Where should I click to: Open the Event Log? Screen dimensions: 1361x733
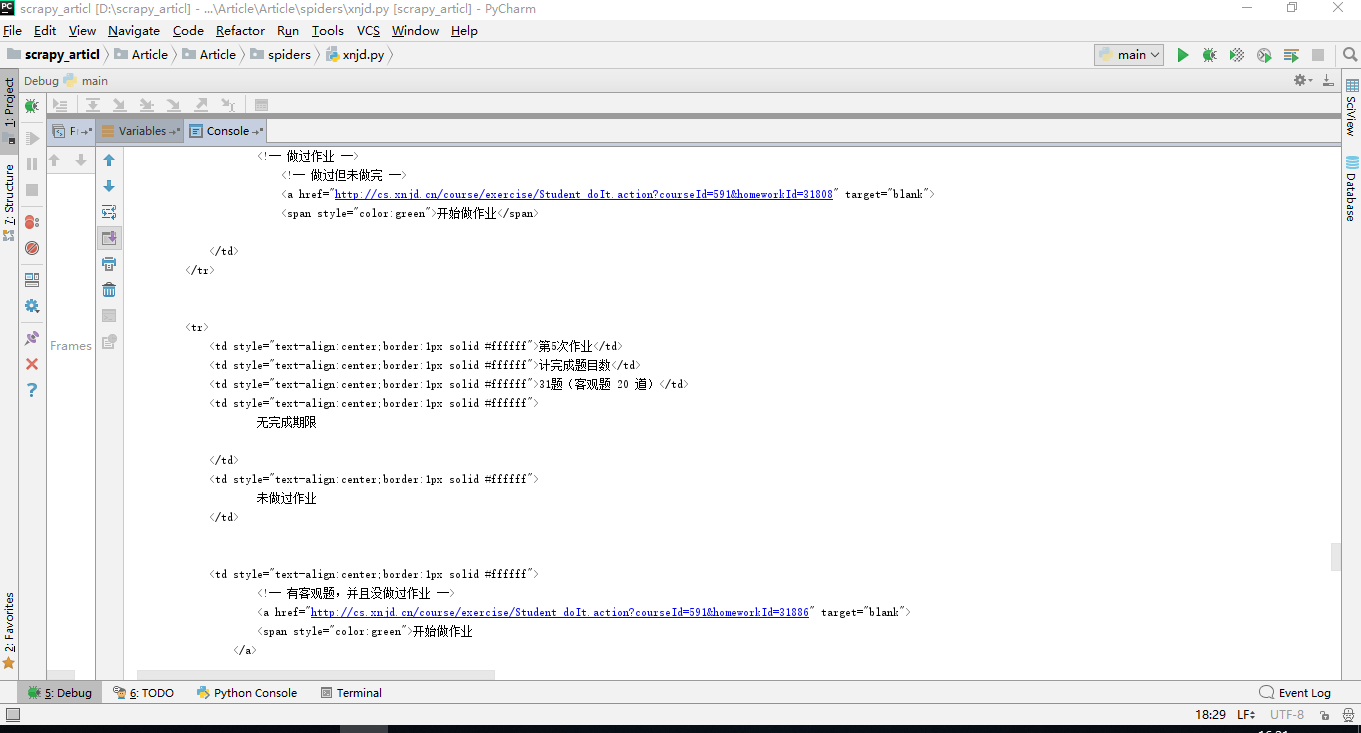coord(1295,693)
